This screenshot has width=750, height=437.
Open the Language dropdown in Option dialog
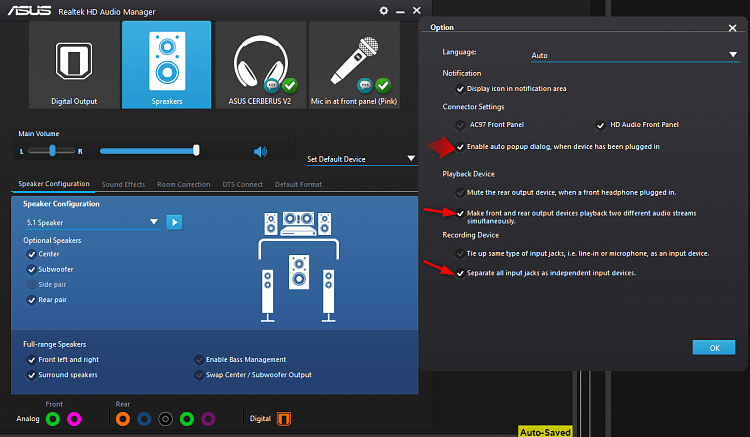coord(635,55)
